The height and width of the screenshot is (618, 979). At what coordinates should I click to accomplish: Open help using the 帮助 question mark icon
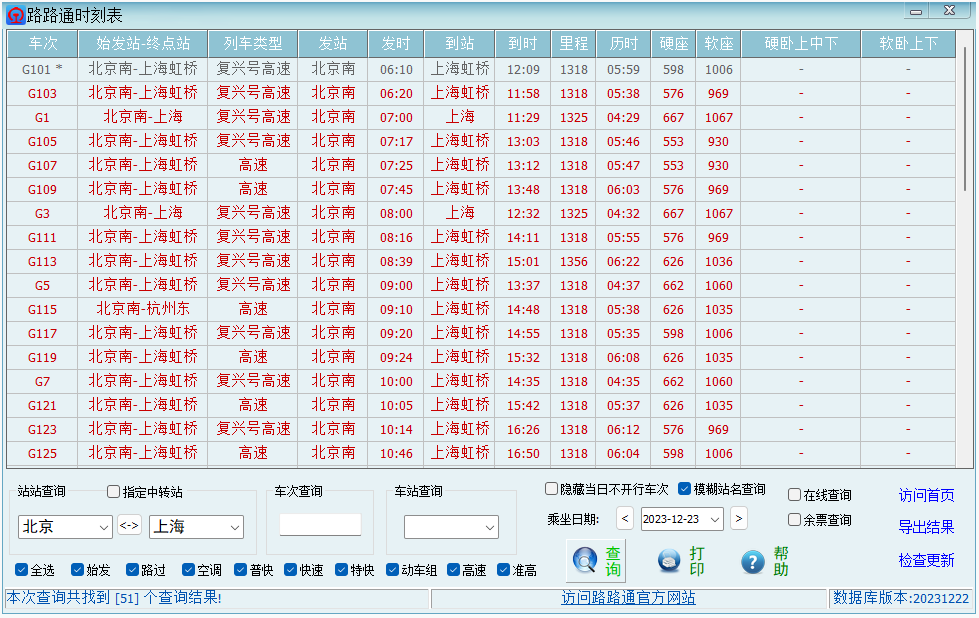752,561
